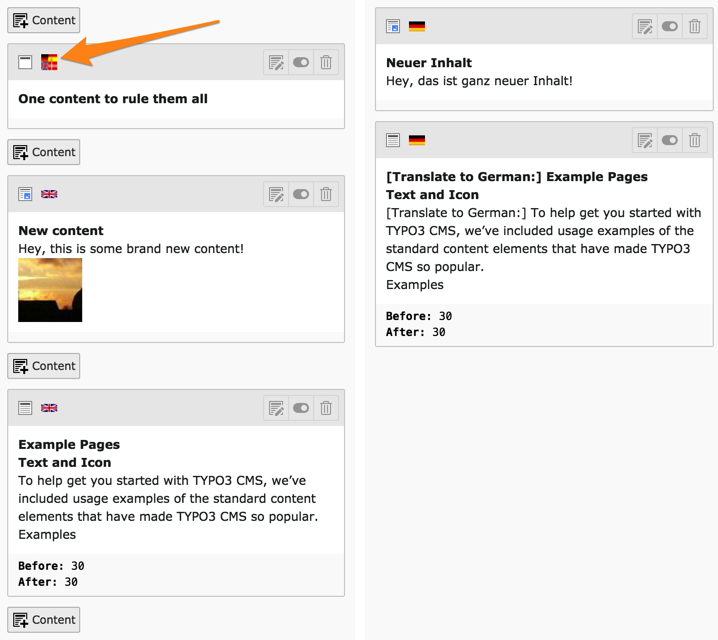Click the multi-language flag icon of 'One content to rule them all'
The width and height of the screenshot is (718, 640).
point(49,62)
